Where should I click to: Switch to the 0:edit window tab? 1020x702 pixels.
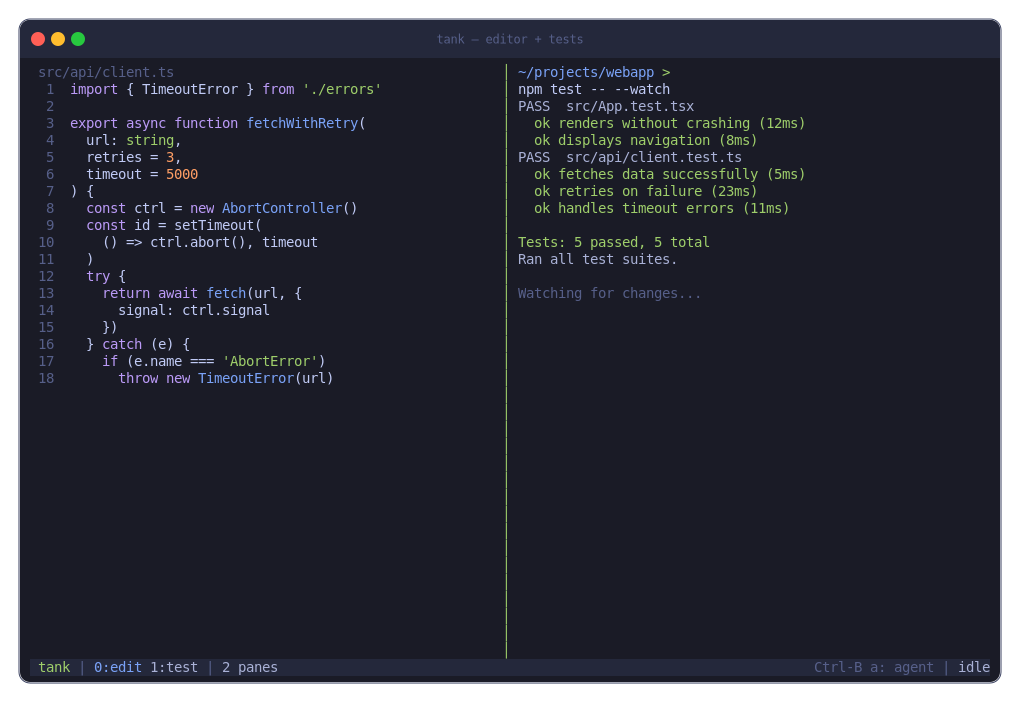click(x=118, y=667)
